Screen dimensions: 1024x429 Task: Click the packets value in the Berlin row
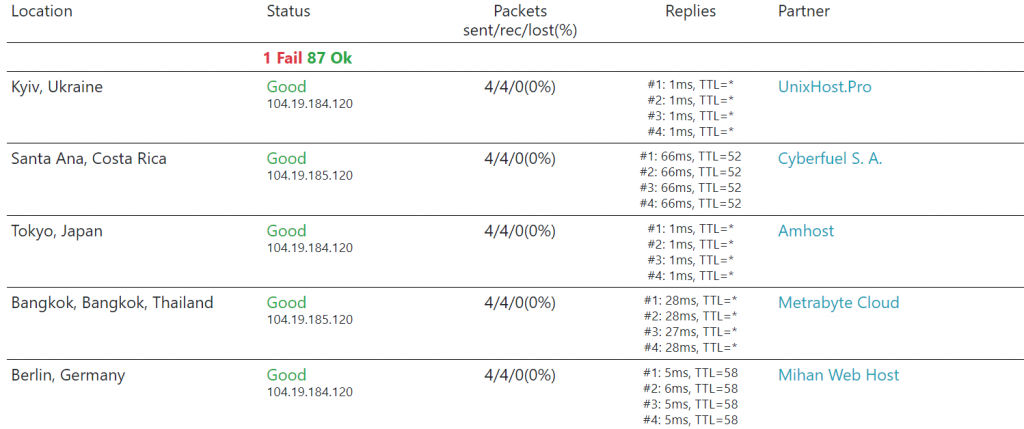point(519,375)
